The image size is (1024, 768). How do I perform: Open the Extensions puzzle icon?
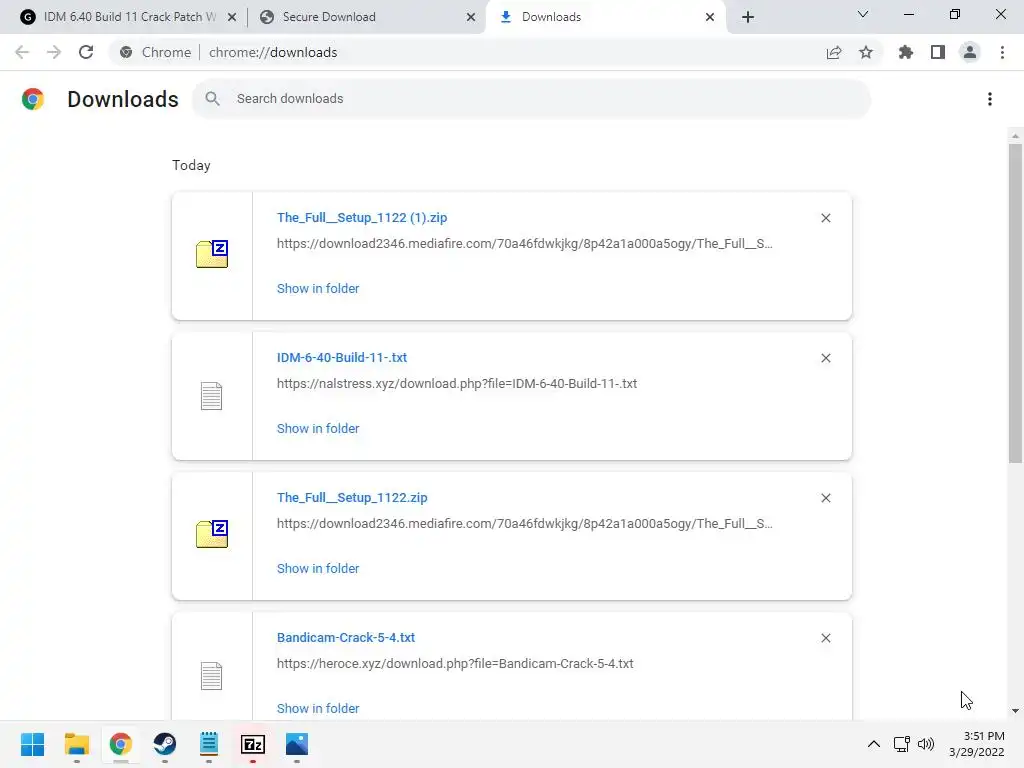point(906,52)
